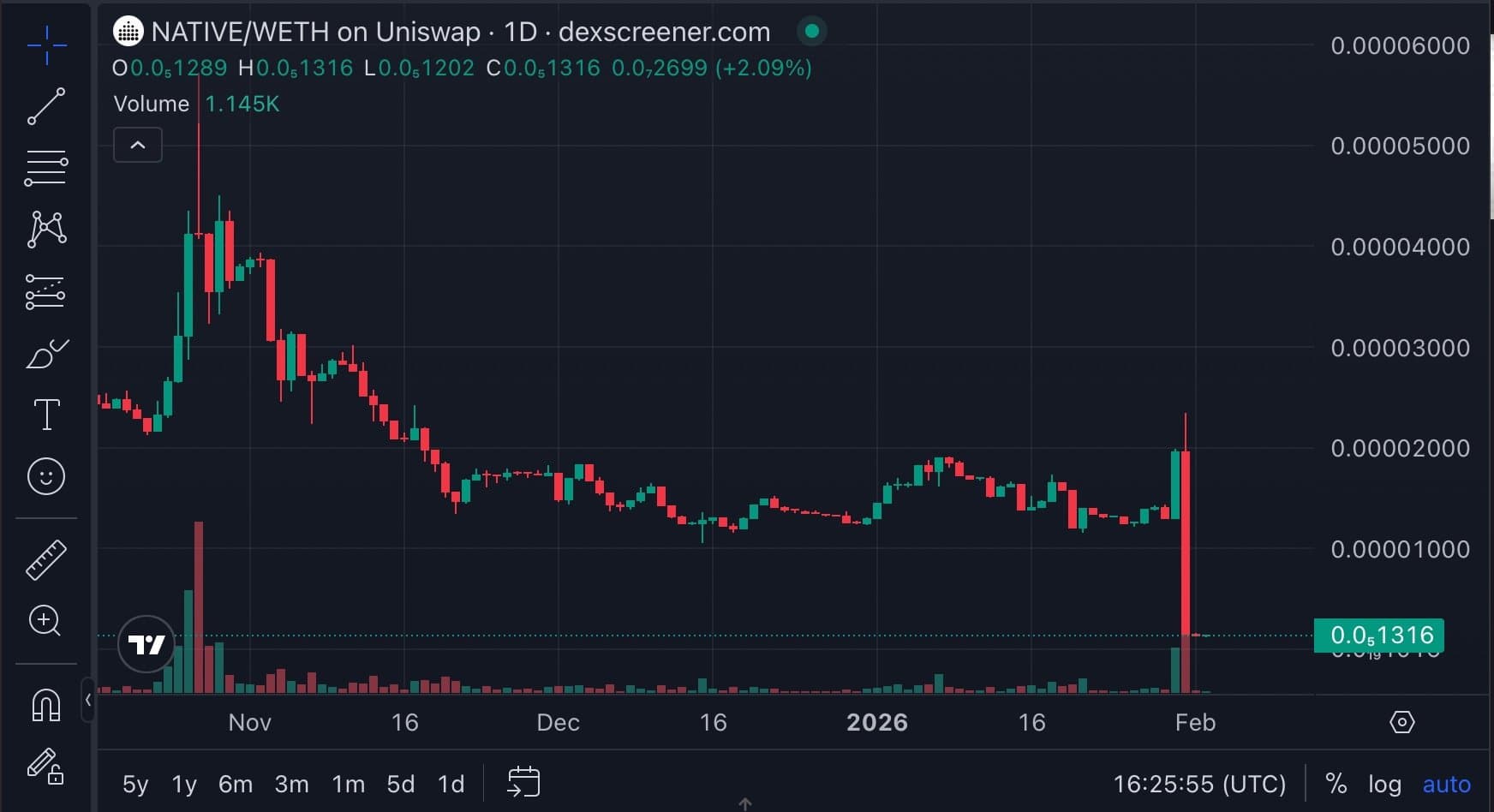
Task: Open the emoji icons tool
Action: pyautogui.click(x=46, y=476)
